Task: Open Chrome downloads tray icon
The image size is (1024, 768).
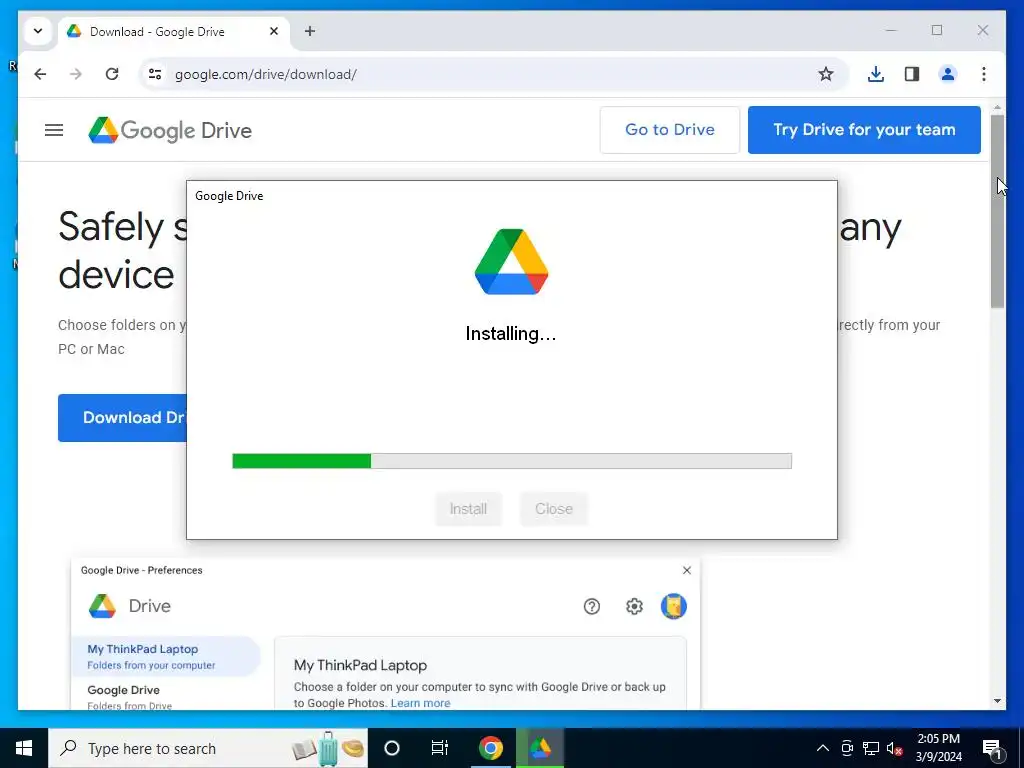Action: (876, 74)
